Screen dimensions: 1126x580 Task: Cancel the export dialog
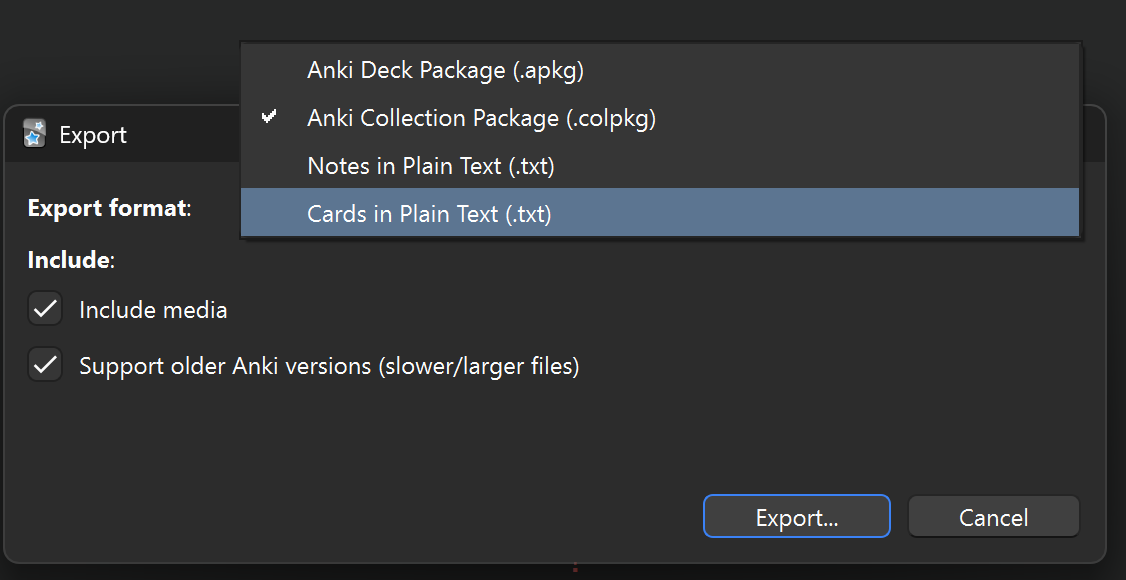993,517
